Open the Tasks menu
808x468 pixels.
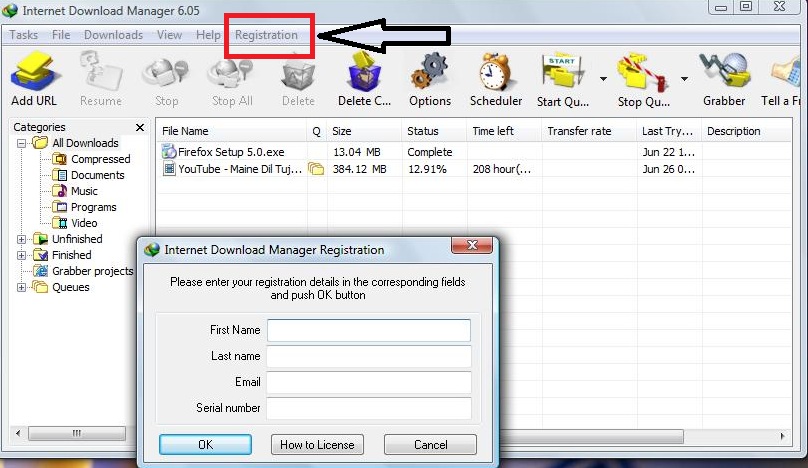[24, 35]
